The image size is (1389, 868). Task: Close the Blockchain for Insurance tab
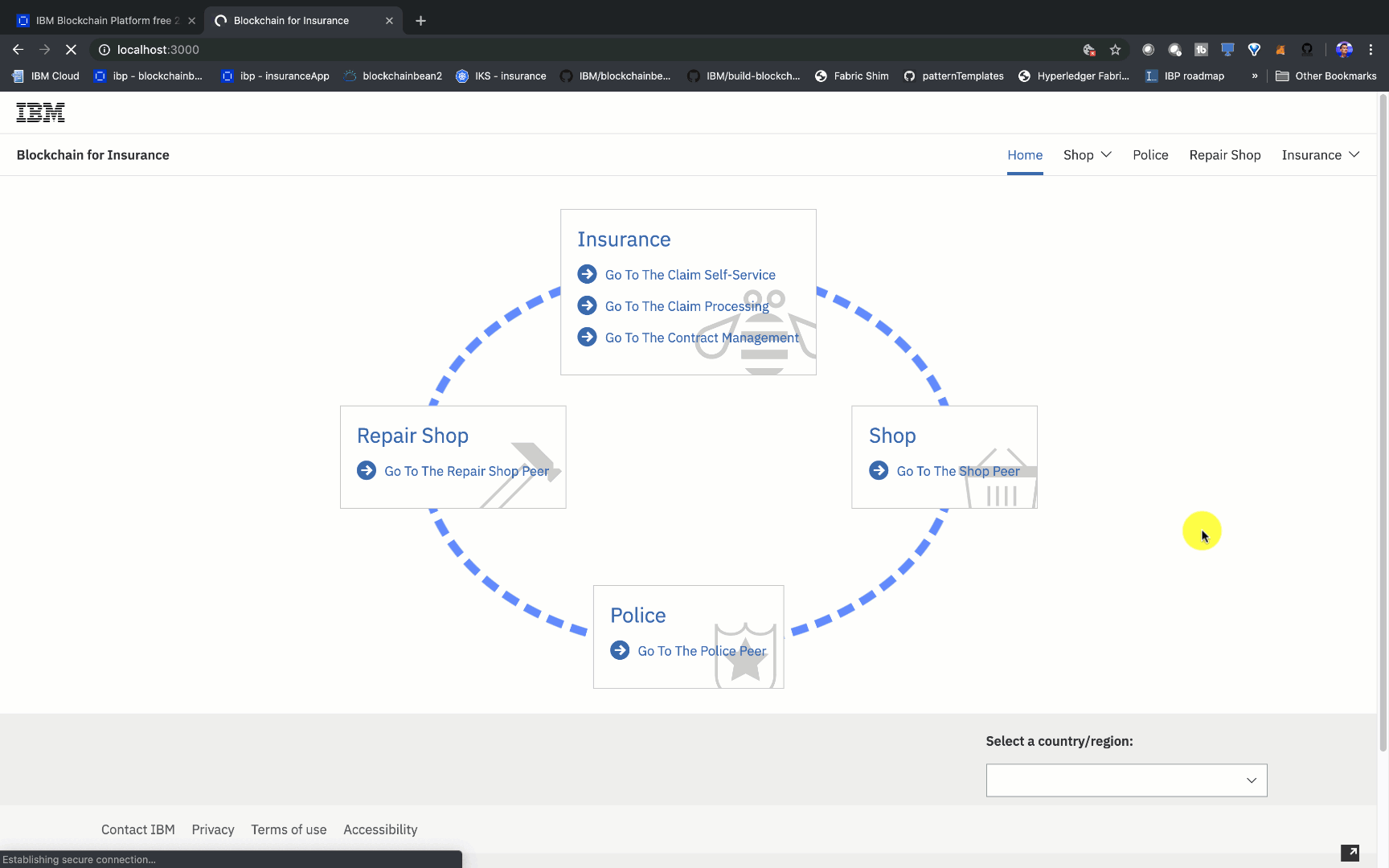pos(389,21)
